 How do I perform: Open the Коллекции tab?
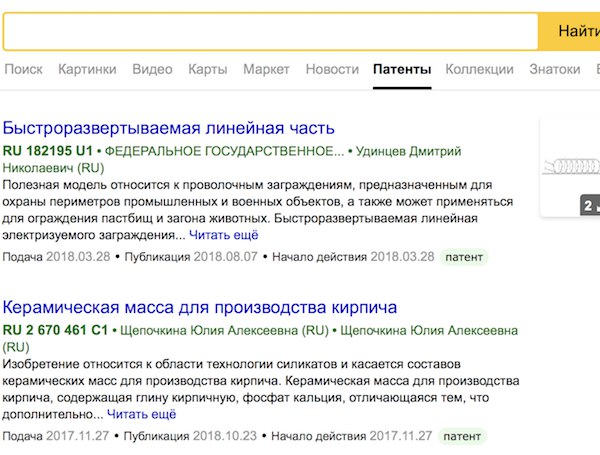click(x=479, y=69)
